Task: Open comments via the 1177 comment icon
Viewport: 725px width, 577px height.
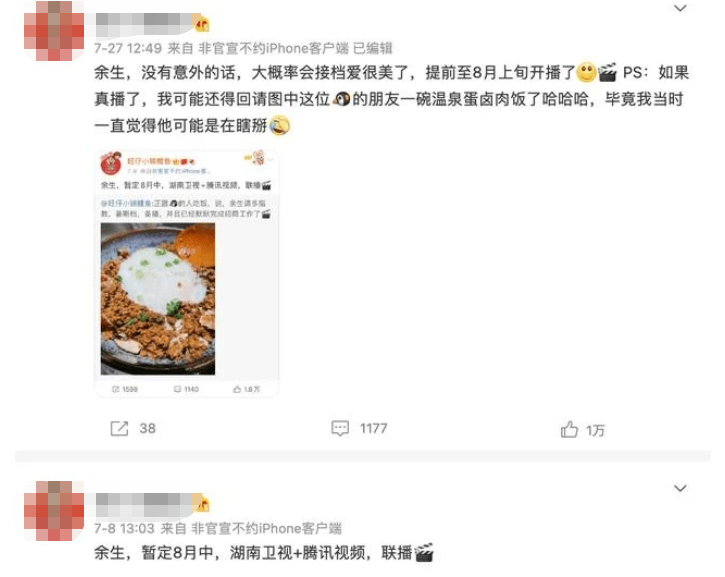Action: tap(340, 428)
